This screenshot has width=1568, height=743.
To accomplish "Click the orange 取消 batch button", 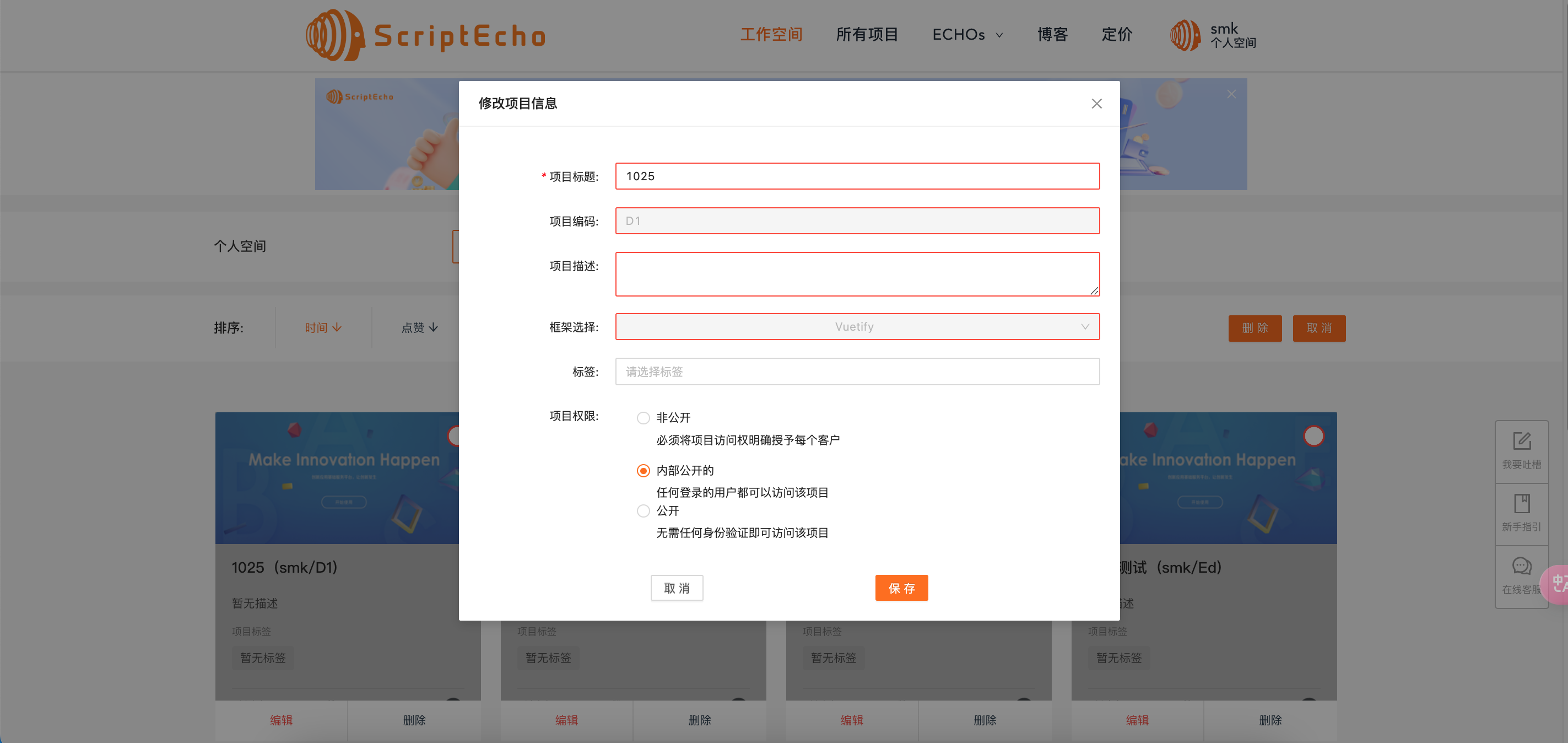I will [1319, 329].
